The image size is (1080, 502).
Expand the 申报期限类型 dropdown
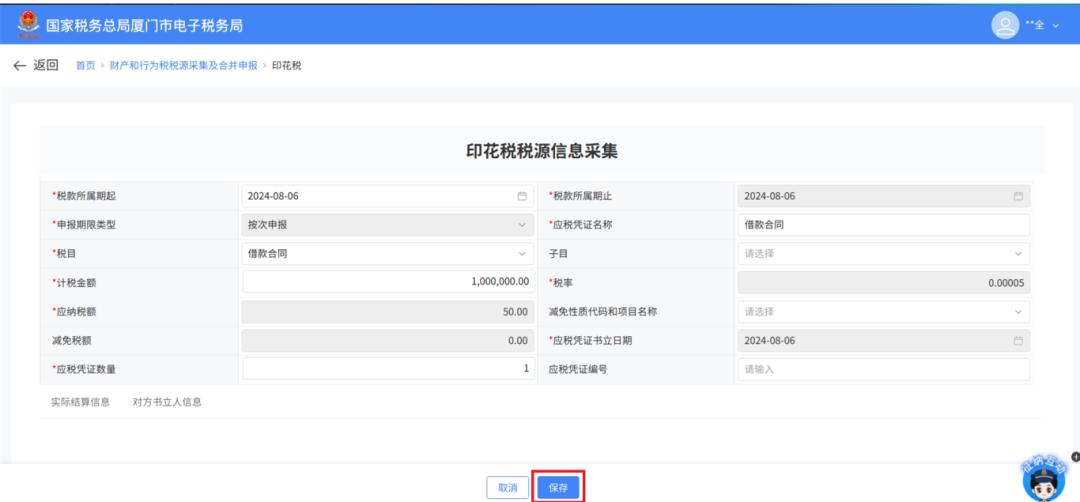388,225
